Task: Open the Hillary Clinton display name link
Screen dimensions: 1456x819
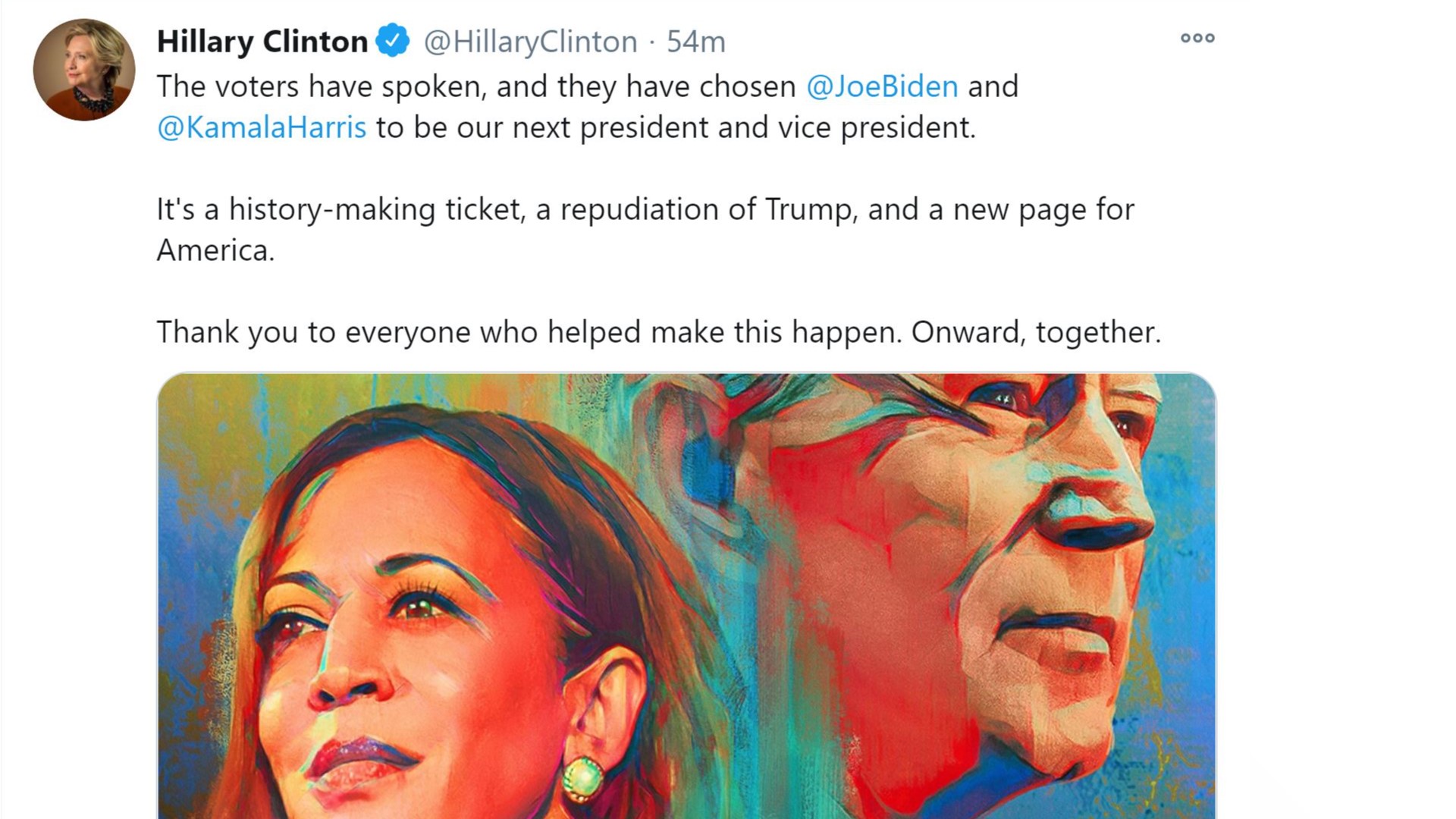Action: click(262, 42)
